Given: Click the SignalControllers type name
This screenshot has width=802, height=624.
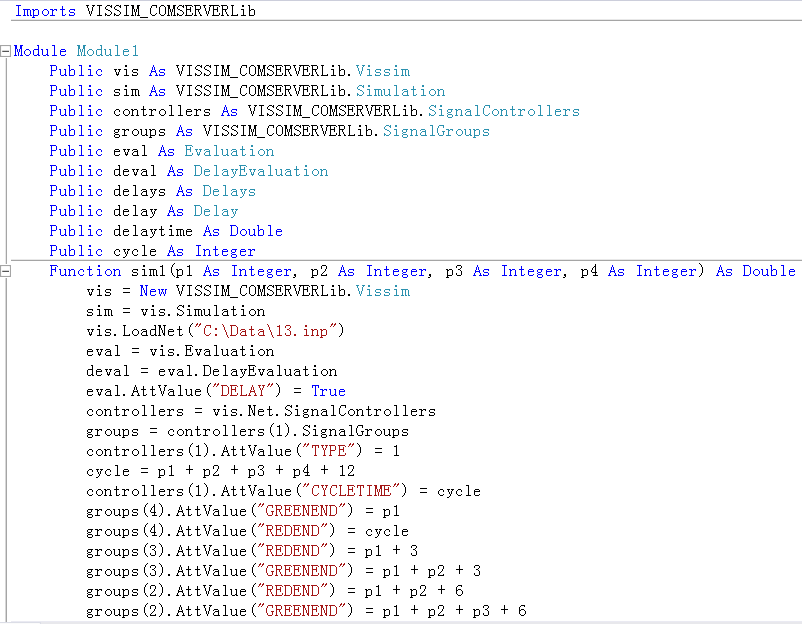Looking at the screenshot, I should (x=504, y=110).
